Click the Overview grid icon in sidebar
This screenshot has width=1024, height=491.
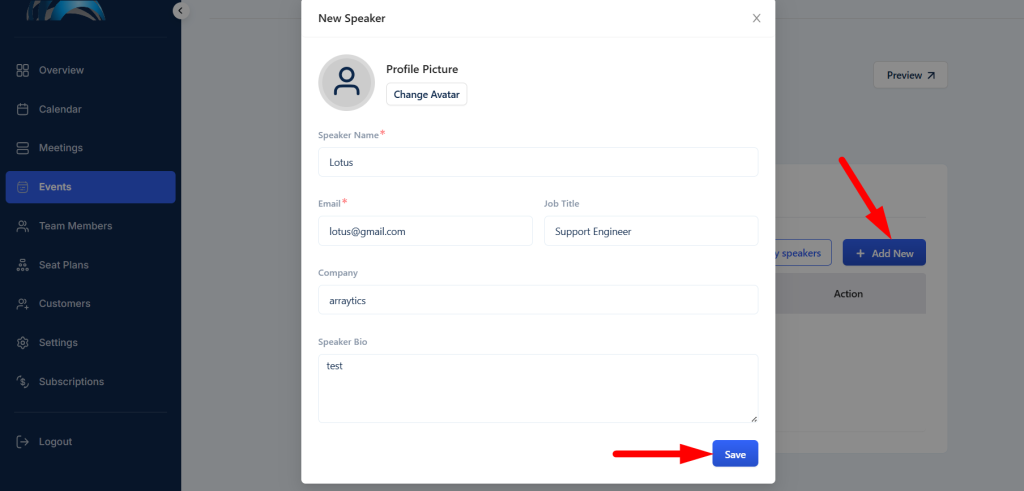(x=23, y=71)
